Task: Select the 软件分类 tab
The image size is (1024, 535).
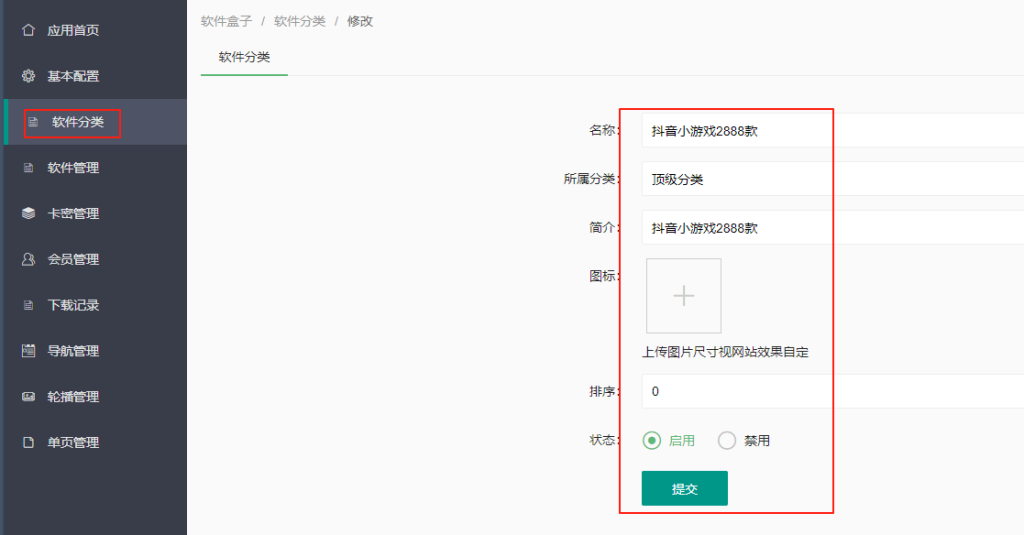Action: pyautogui.click(x=244, y=57)
